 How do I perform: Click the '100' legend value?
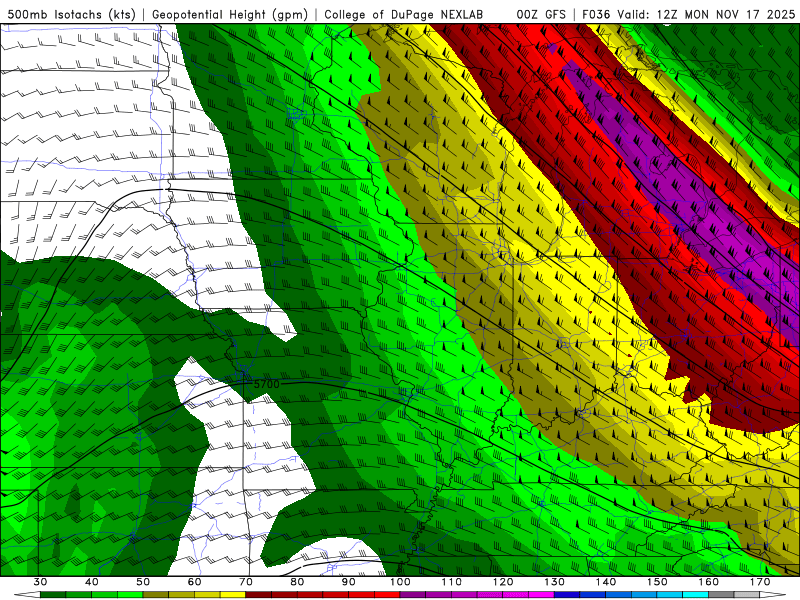[400, 582]
